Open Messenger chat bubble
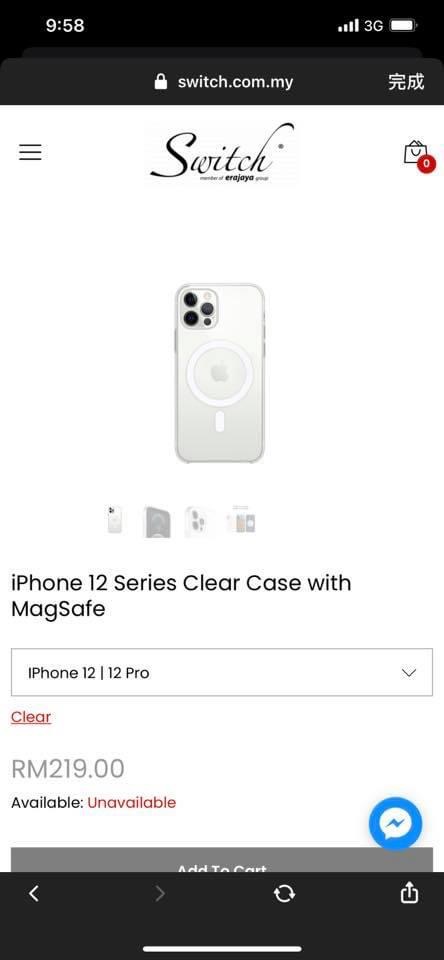 [395, 823]
